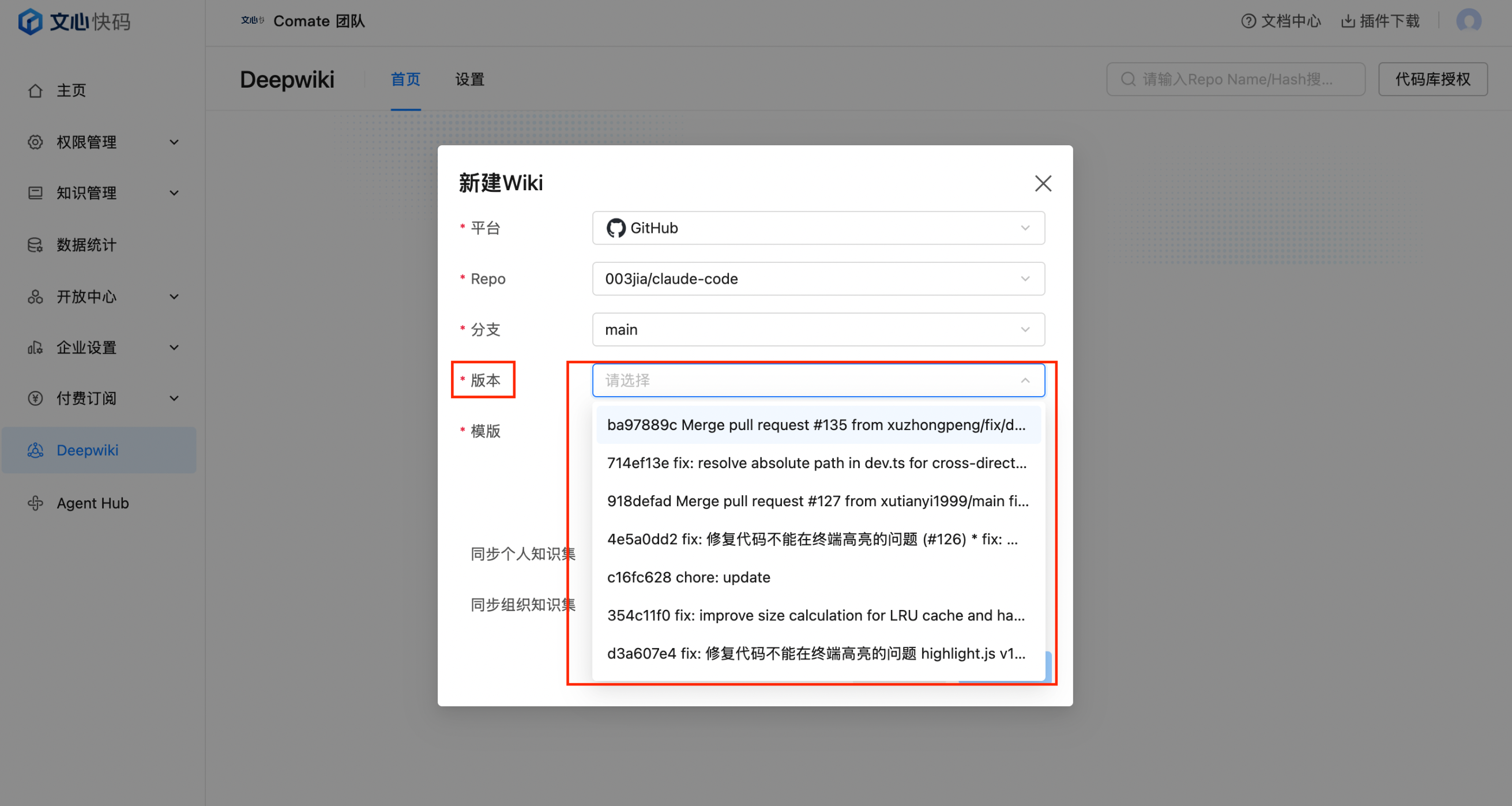Click the Agent Hub sidebar icon
Viewport: 1512px width, 806px height.
[35, 503]
